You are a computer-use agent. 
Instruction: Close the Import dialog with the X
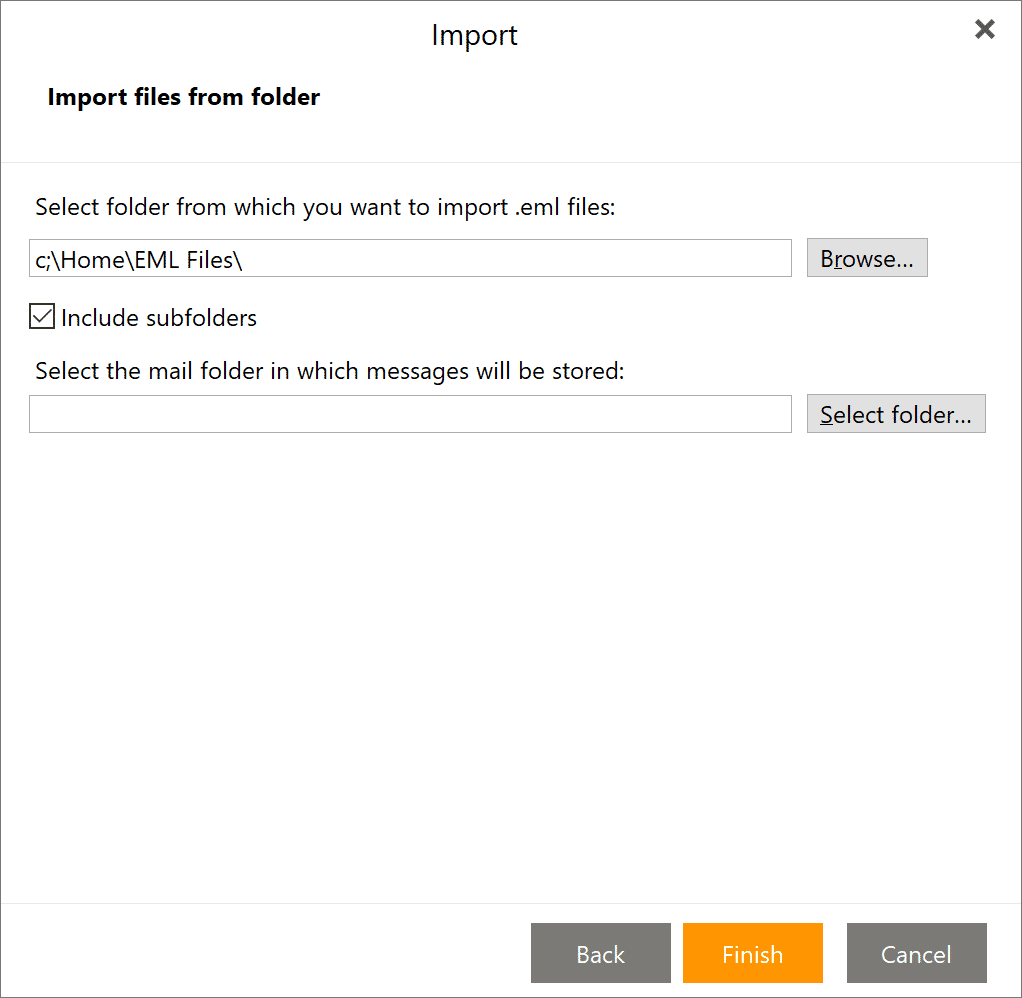(984, 29)
